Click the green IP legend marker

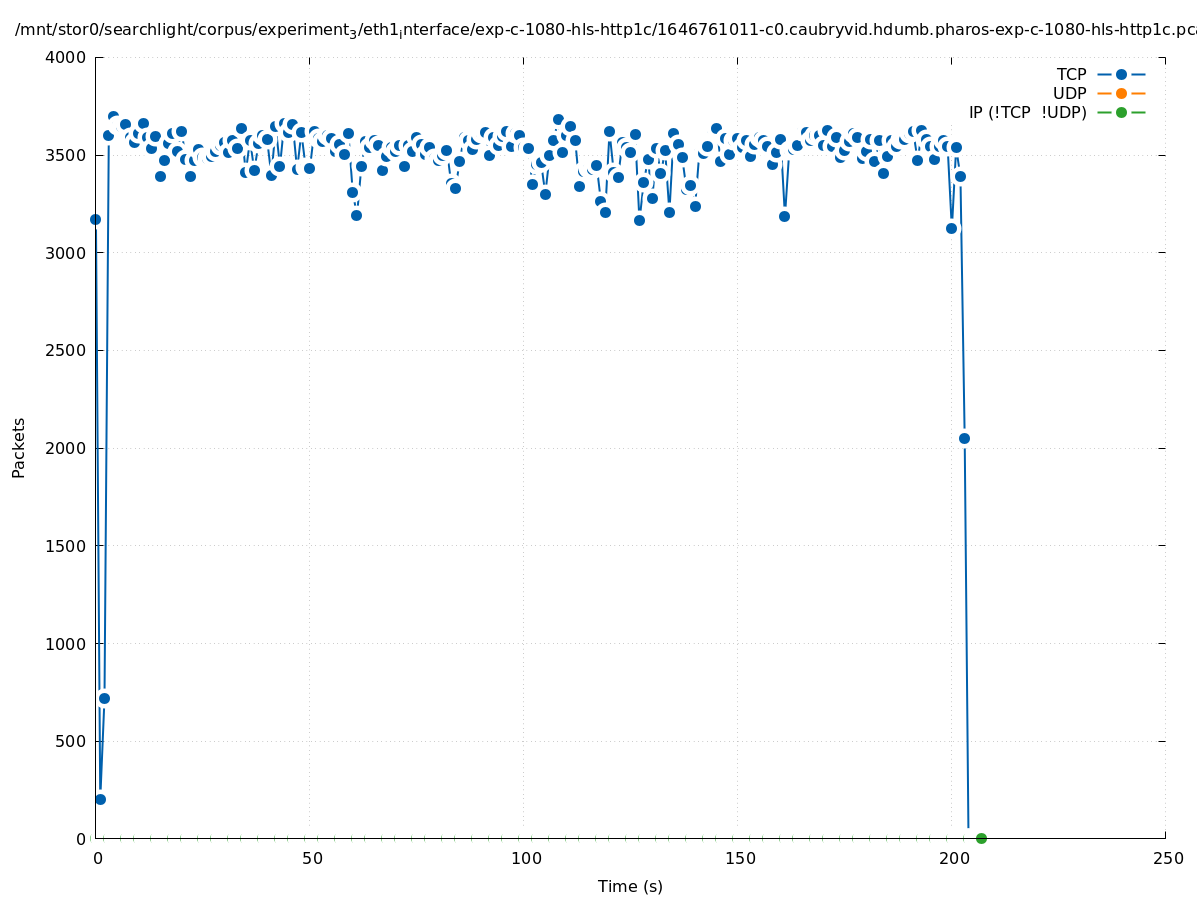click(x=1121, y=112)
